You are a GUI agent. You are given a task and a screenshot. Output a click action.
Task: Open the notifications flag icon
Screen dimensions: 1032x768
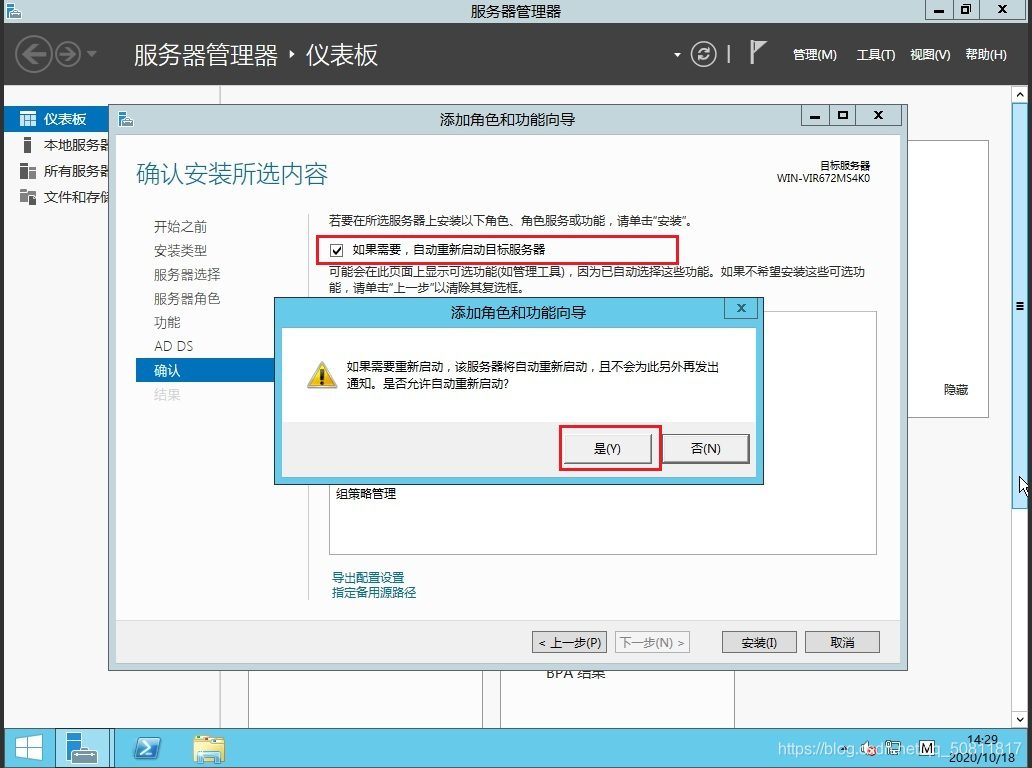click(758, 52)
